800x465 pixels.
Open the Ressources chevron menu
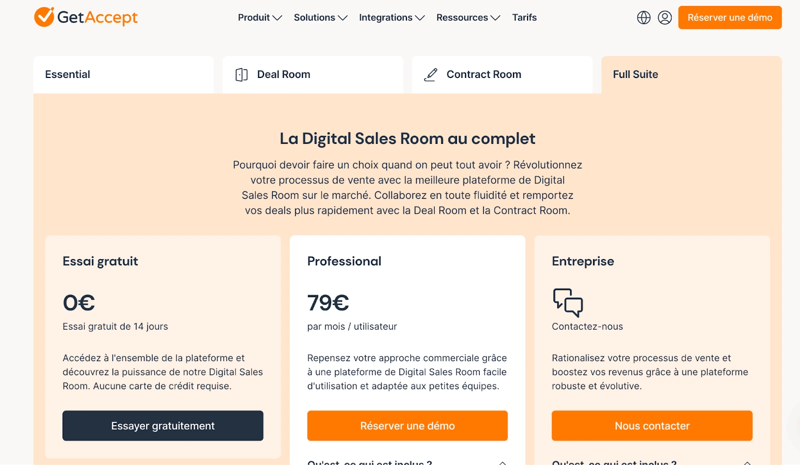coord(495,18)
